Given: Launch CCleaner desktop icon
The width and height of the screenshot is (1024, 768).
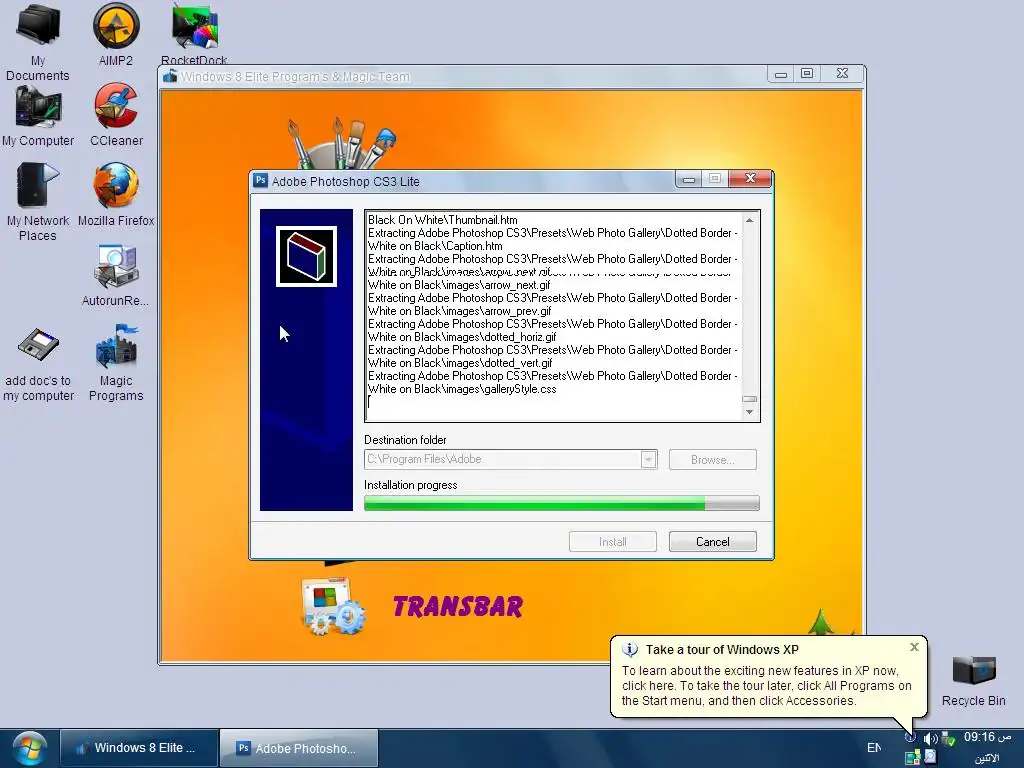Looking at the screenshot, I should pos(116,114).
